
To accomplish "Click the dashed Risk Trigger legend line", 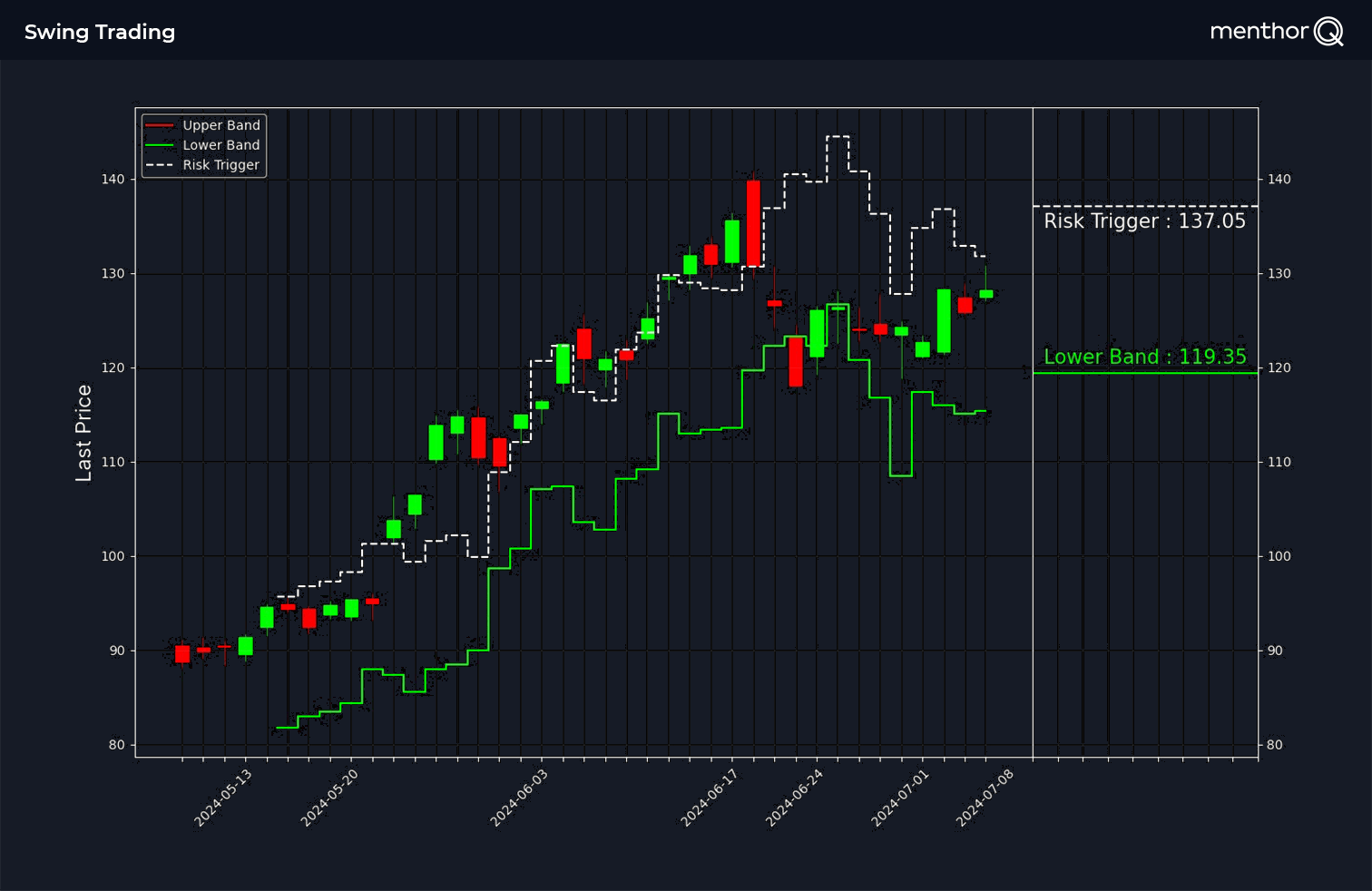I will coord(160,165).
